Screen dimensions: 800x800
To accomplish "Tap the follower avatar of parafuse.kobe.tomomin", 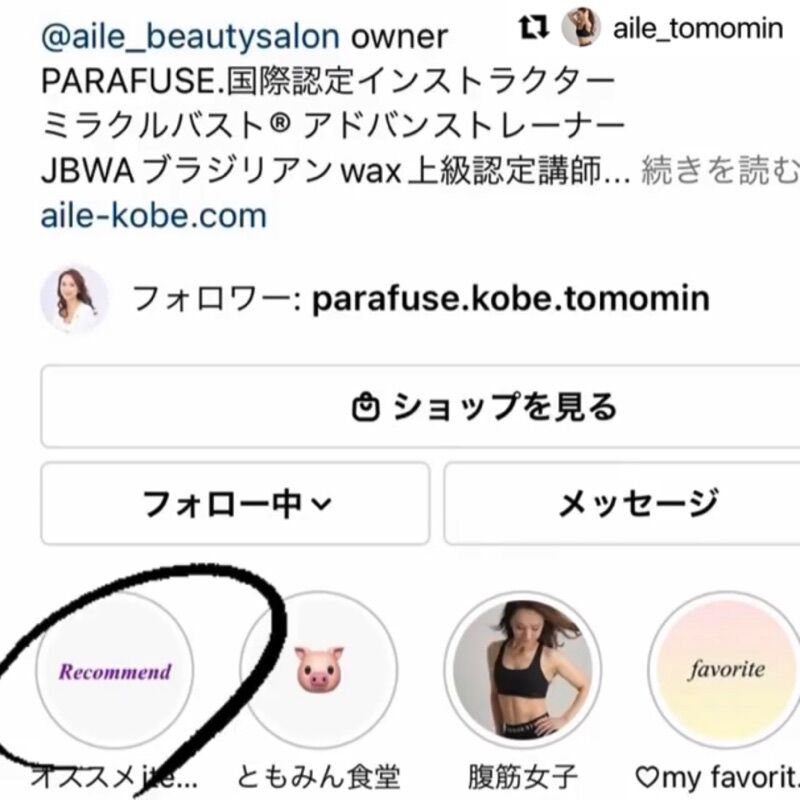I will [74, 299].
